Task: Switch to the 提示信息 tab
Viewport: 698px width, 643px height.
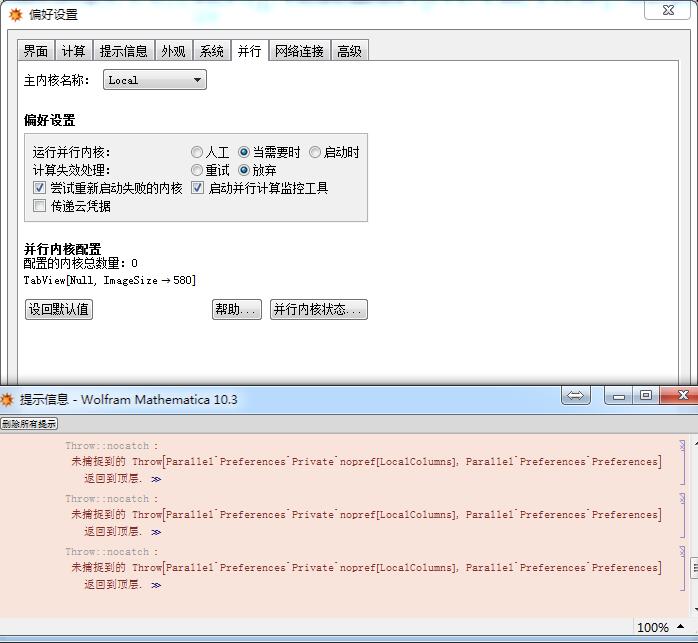Action: tap(124, 51)
